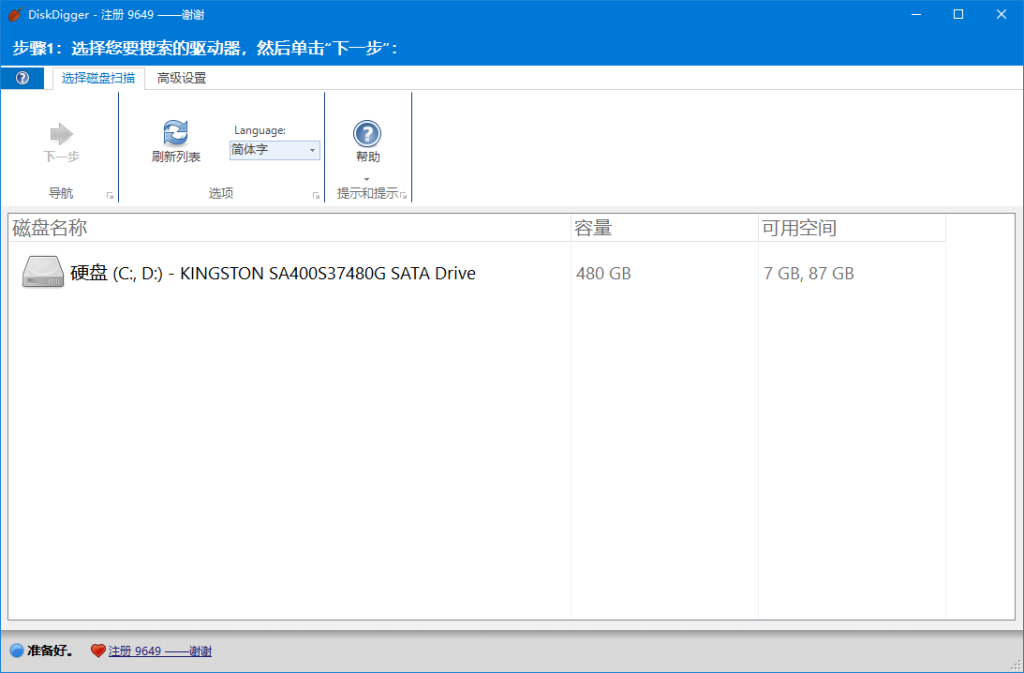
Task: Open the 提示和提示 group dialog launcher
Action: tap(404, 196)
